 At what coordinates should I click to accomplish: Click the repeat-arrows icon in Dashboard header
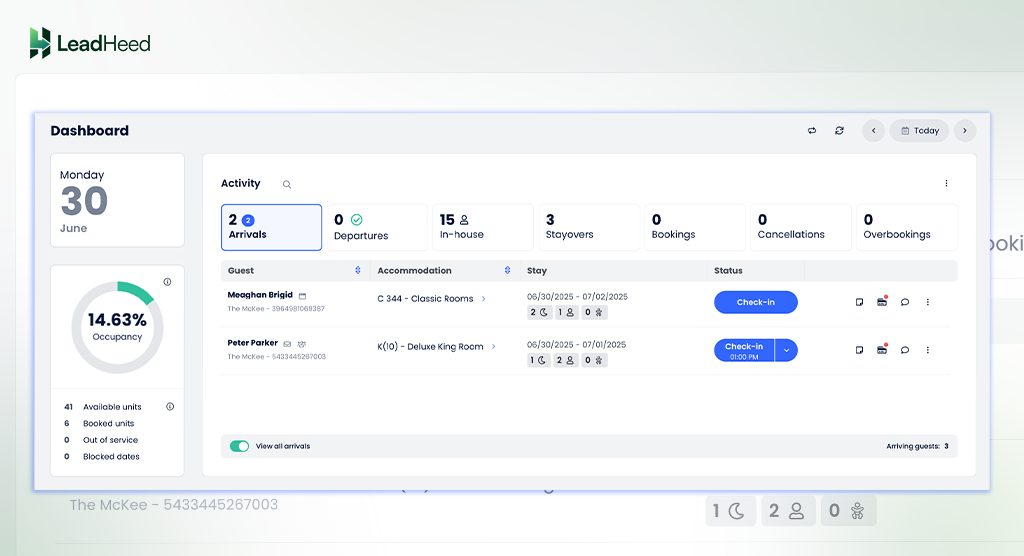click(812, 131)
